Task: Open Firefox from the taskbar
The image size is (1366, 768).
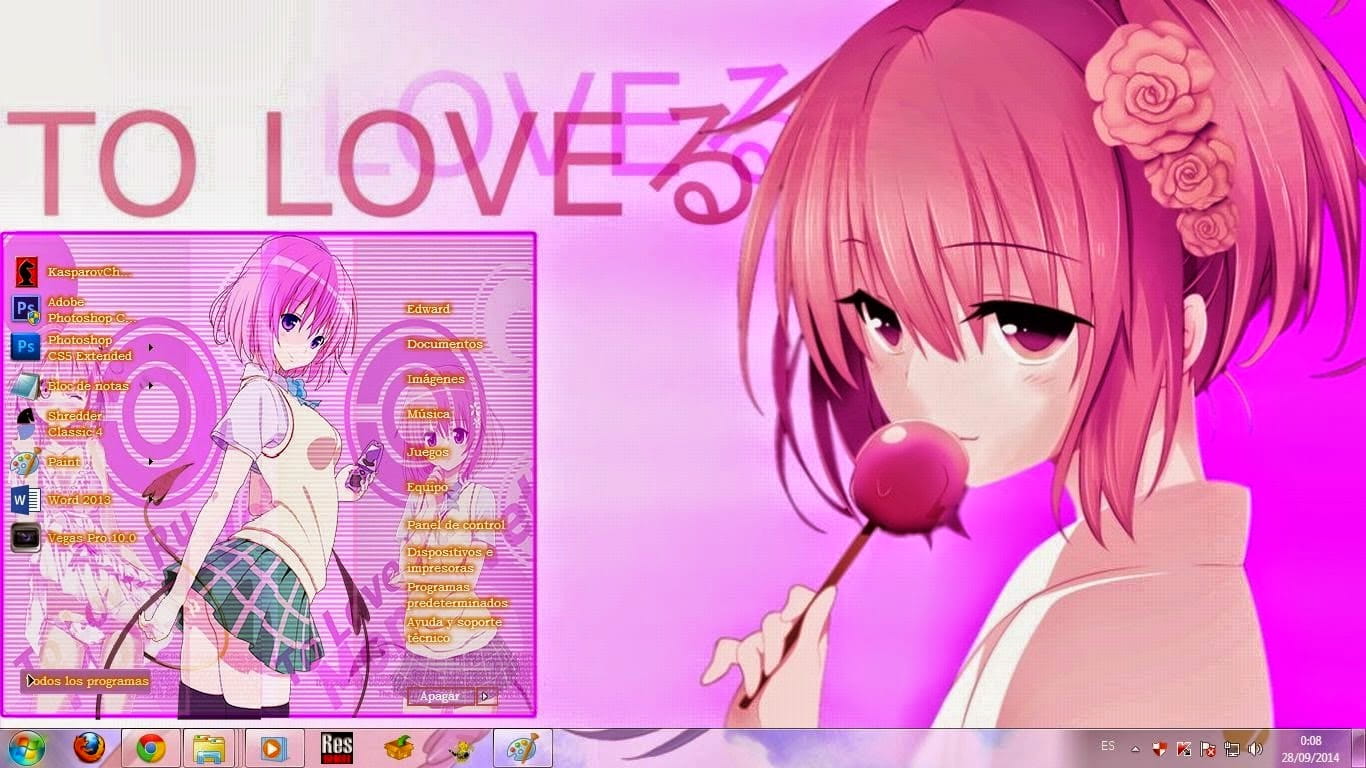Action: tap(89, 748)
